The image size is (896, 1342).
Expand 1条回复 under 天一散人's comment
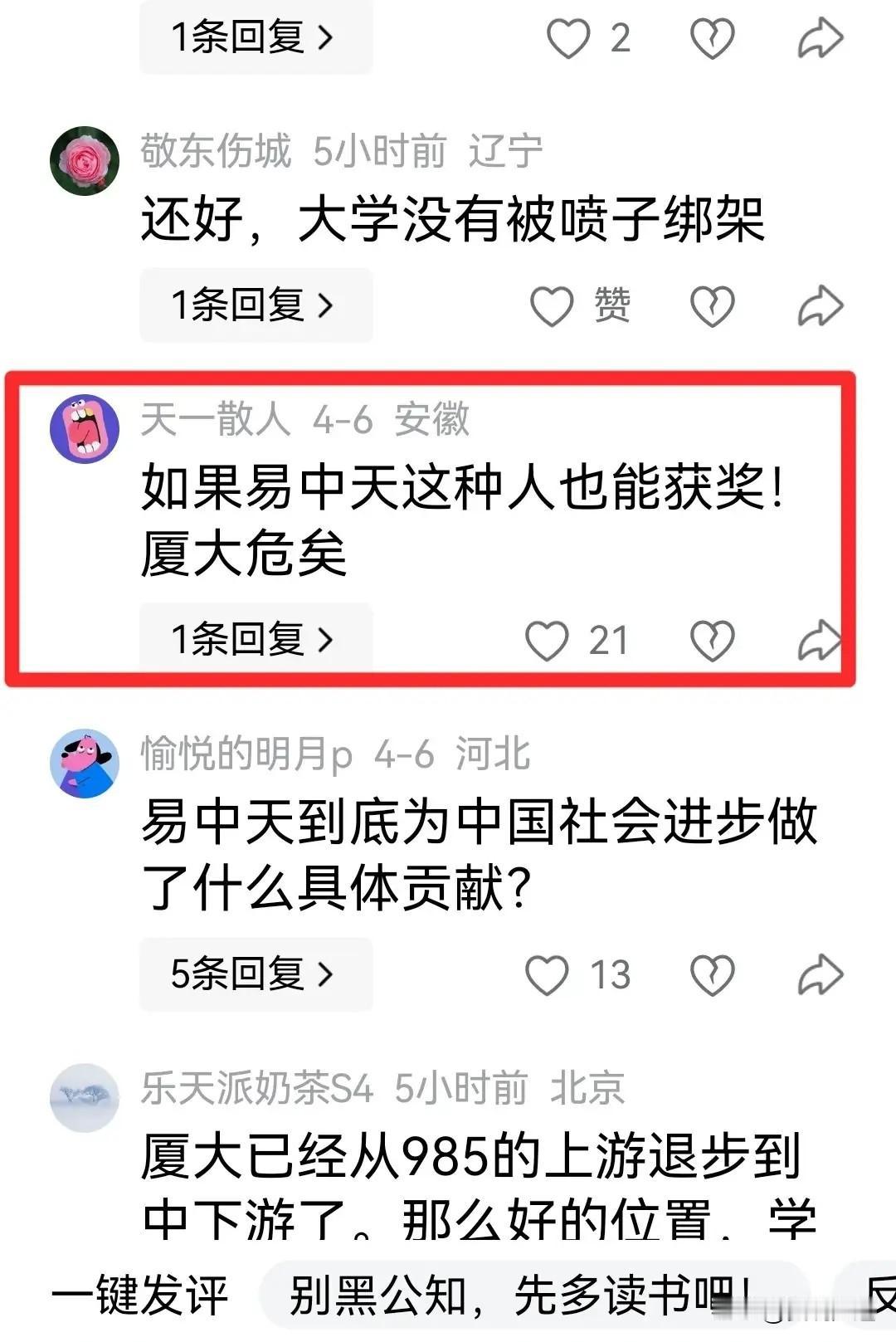256,639
